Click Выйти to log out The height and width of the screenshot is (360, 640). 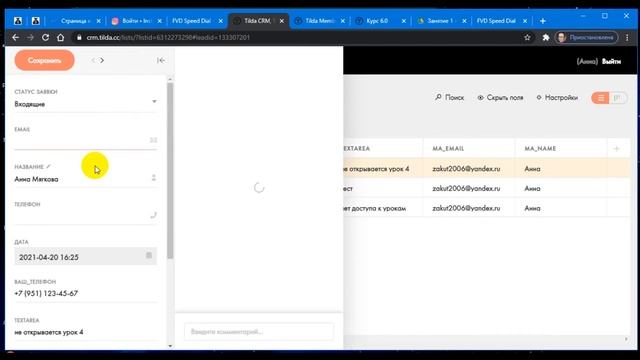(611, 62)
